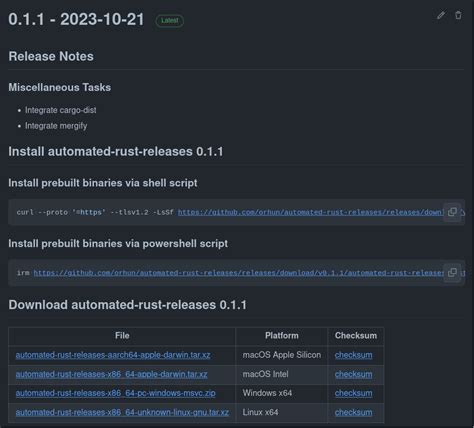Click Download automated-rust-releases 0.1.1 heading
Viewport: 474px width, 428px height.
point(128,305)
